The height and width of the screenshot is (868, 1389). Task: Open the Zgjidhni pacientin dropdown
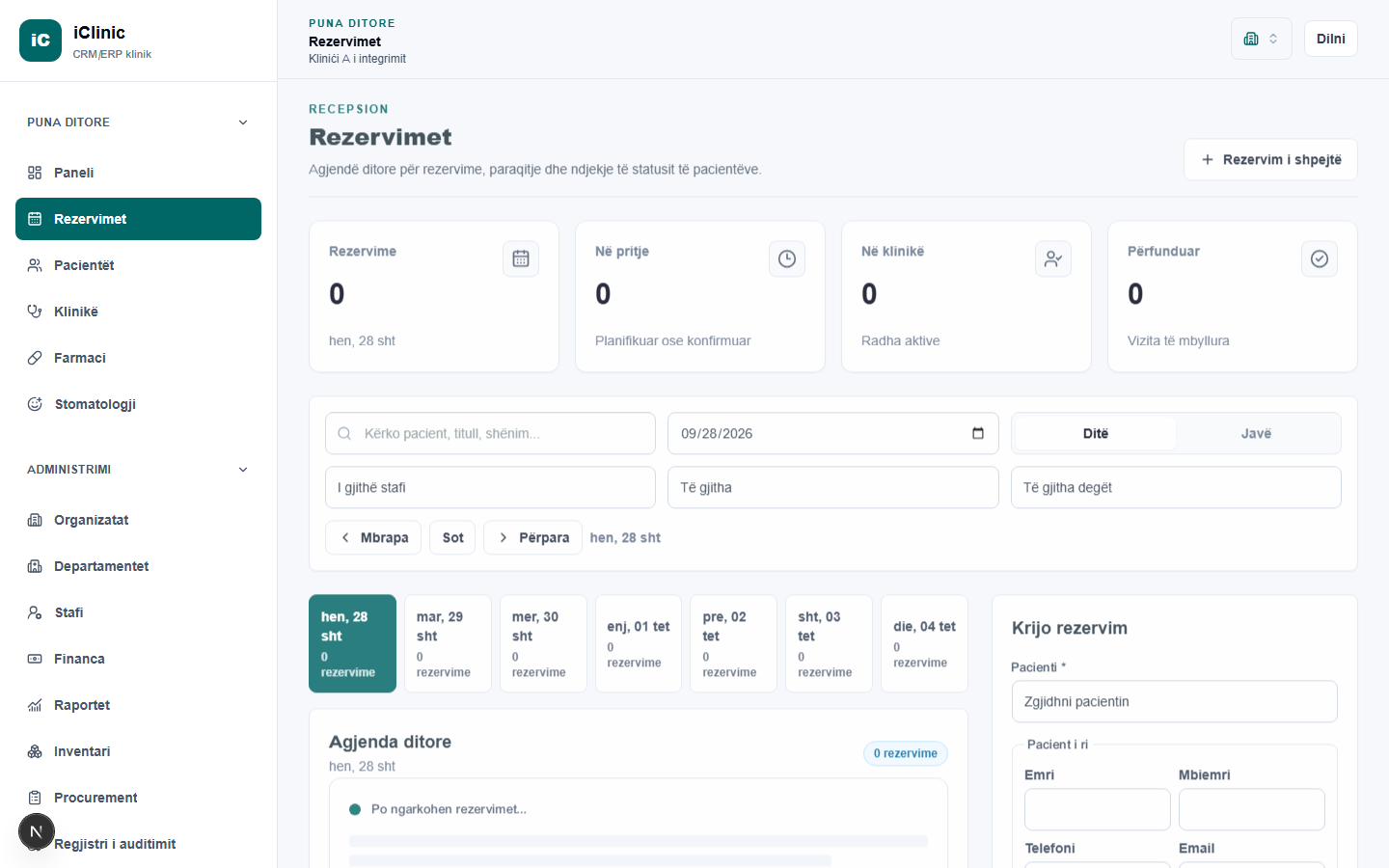[x=1175, y=701]
